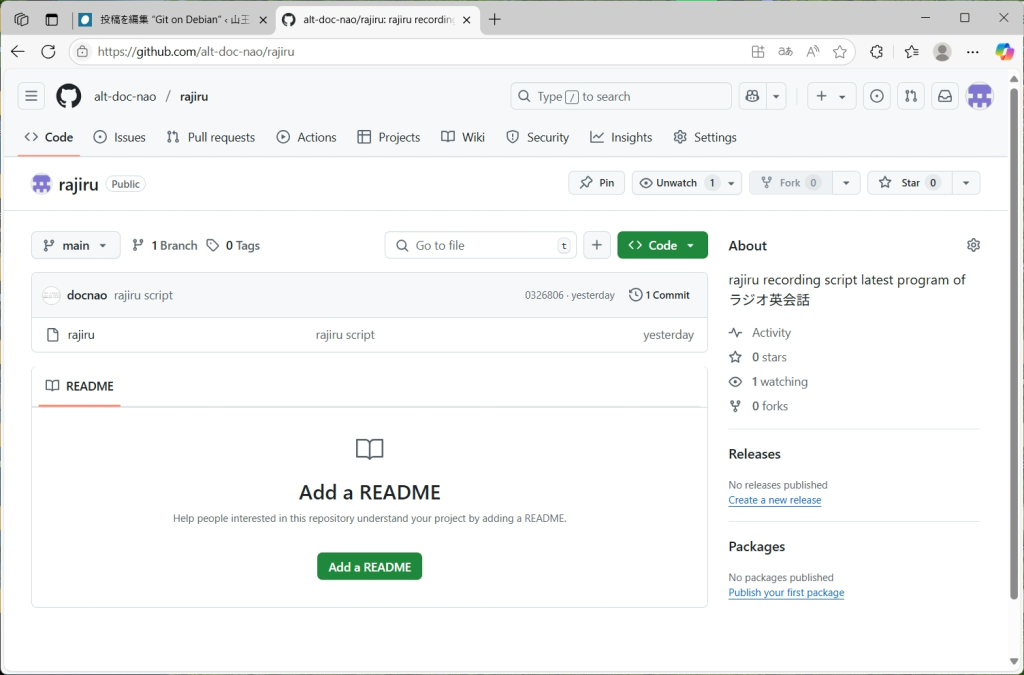
Task: Open the 0 stars link
Action: click(758, 357)
